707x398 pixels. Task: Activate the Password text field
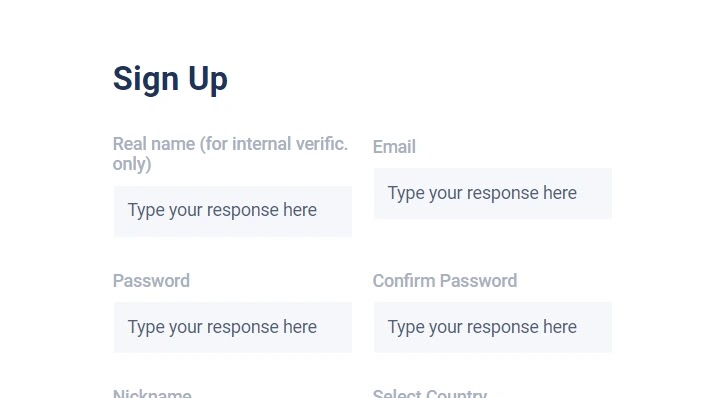pyautogui.click(x=233, y=327)
